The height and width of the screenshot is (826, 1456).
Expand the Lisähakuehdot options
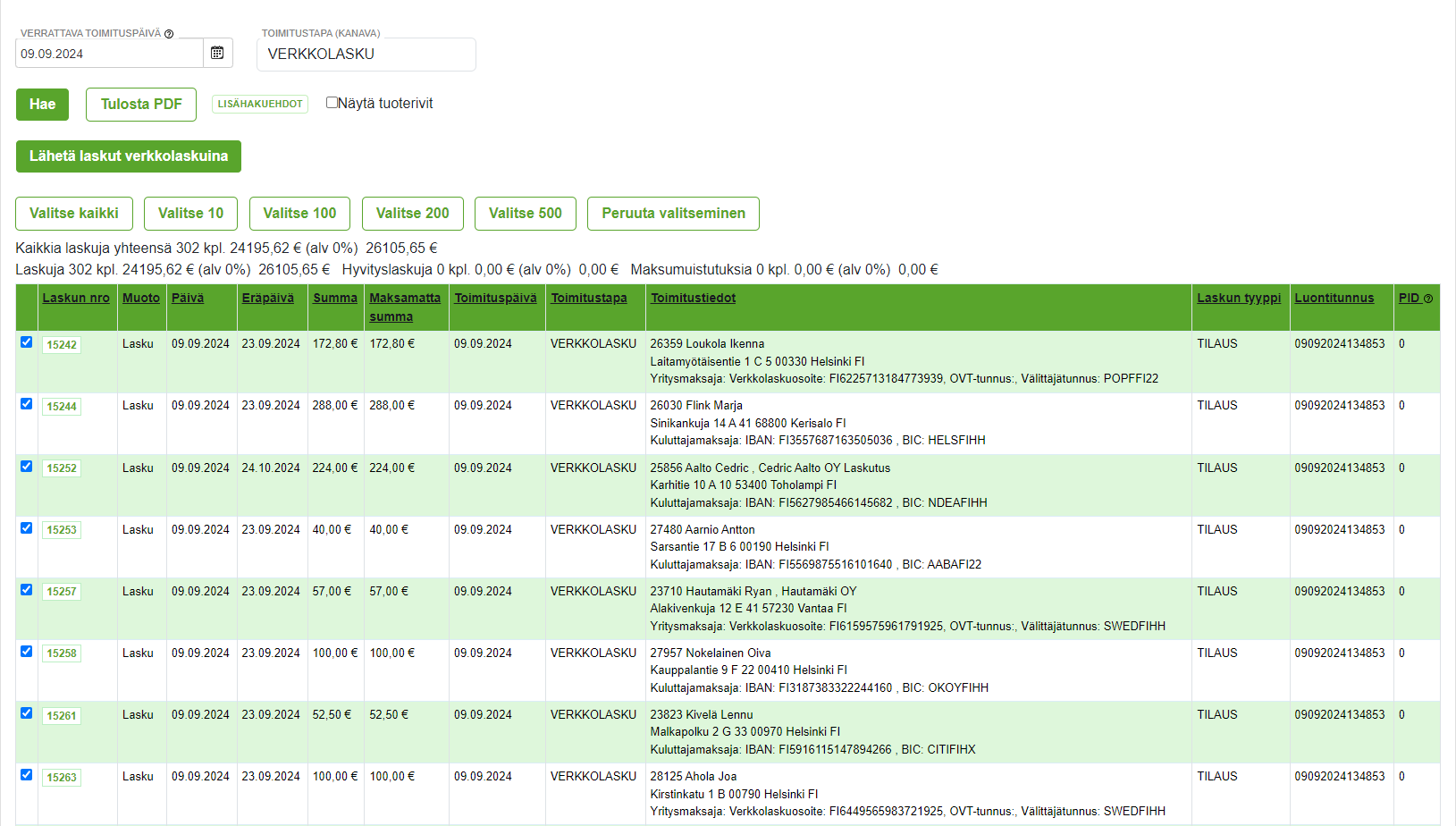click(x=260, y=104)
